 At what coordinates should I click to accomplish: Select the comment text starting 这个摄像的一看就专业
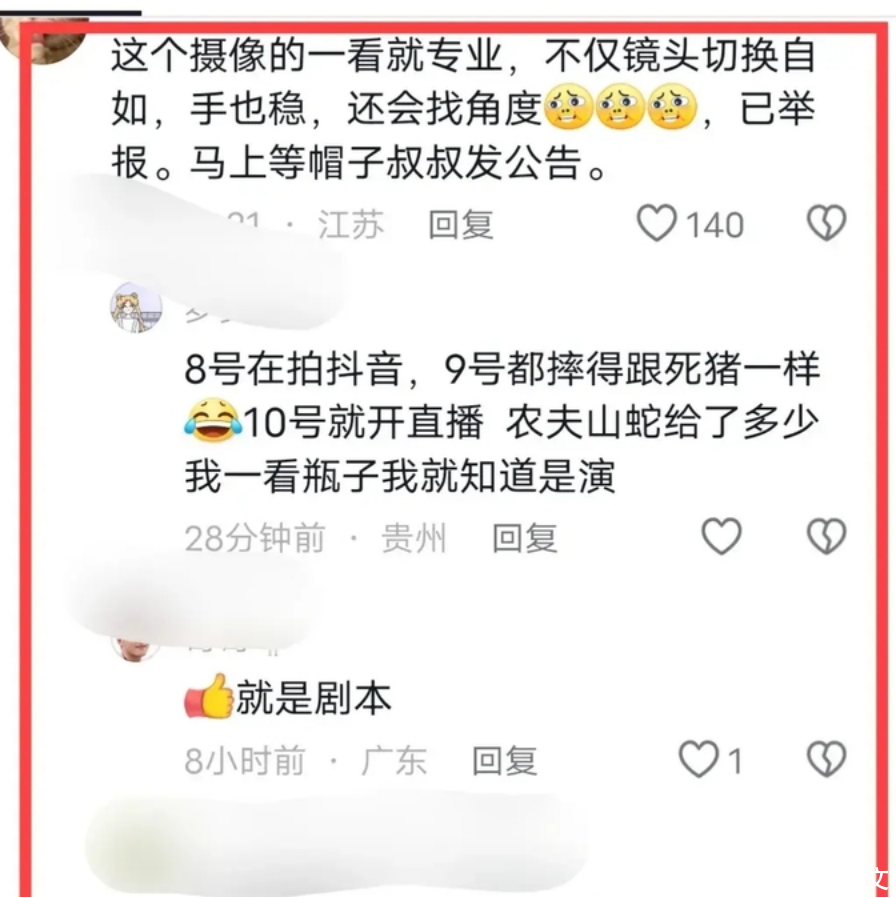(464, 109)
